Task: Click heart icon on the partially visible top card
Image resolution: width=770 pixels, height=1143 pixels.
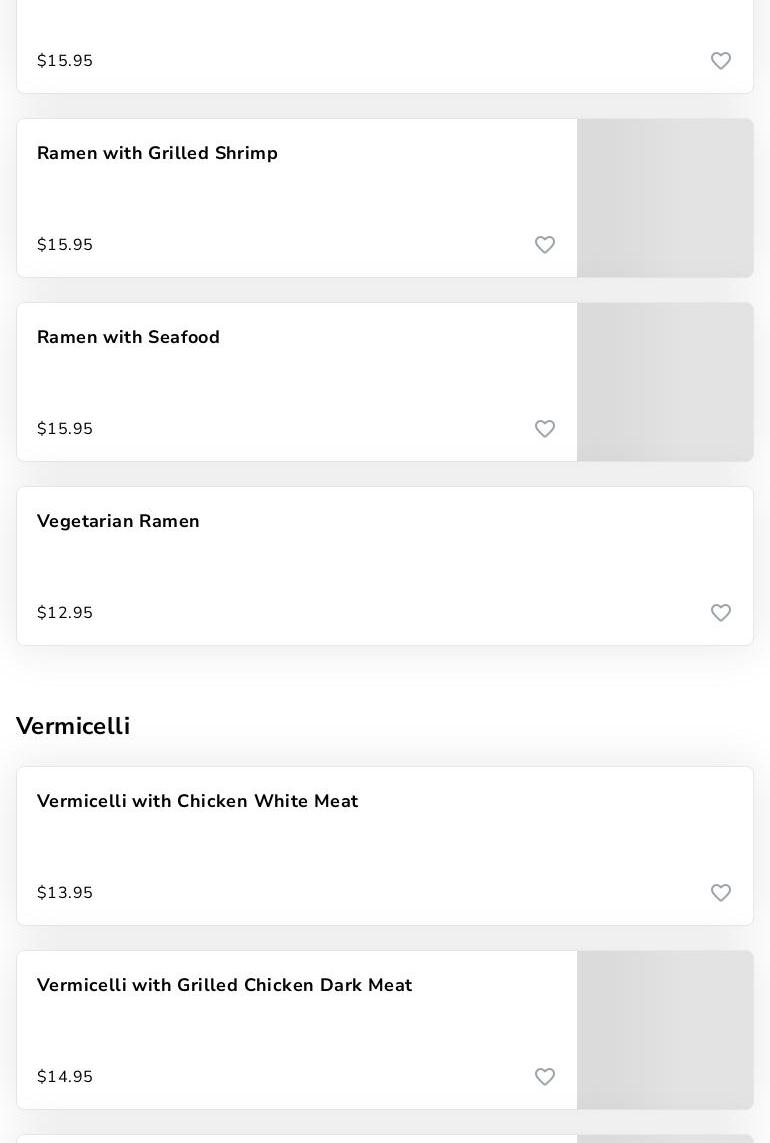Action: (x=721, y=61)
